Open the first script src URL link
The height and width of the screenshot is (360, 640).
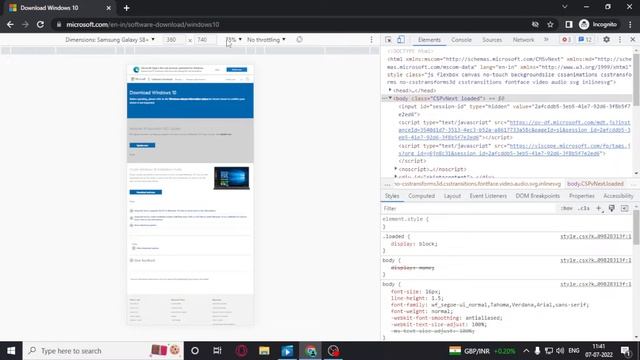point(514,130)
